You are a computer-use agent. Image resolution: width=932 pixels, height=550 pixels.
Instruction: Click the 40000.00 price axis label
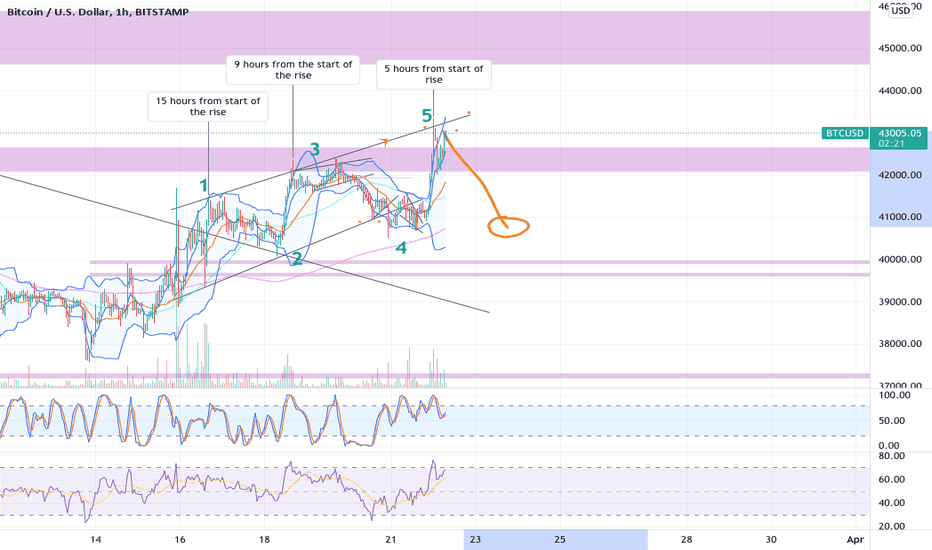coord(900,259)
